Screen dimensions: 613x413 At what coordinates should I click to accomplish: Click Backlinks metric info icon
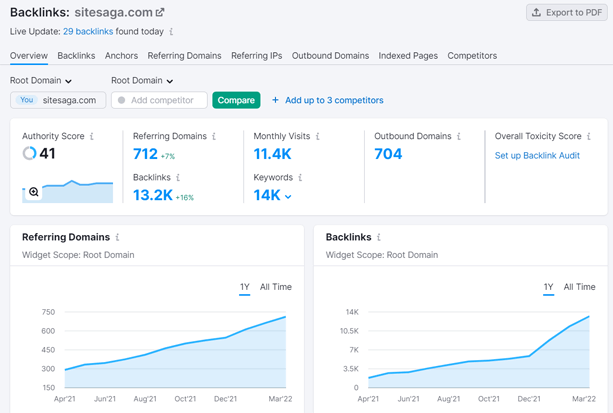click(x=178, y=178)
